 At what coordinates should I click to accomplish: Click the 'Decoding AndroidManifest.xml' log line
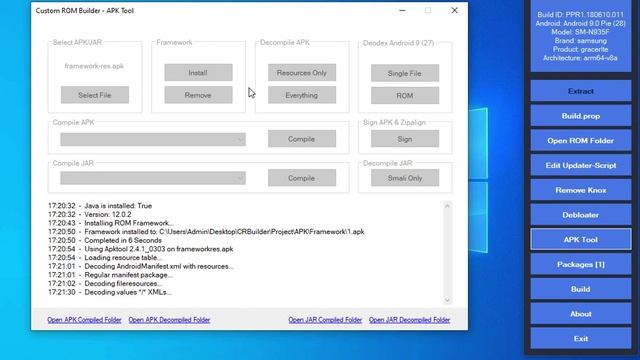141,266
